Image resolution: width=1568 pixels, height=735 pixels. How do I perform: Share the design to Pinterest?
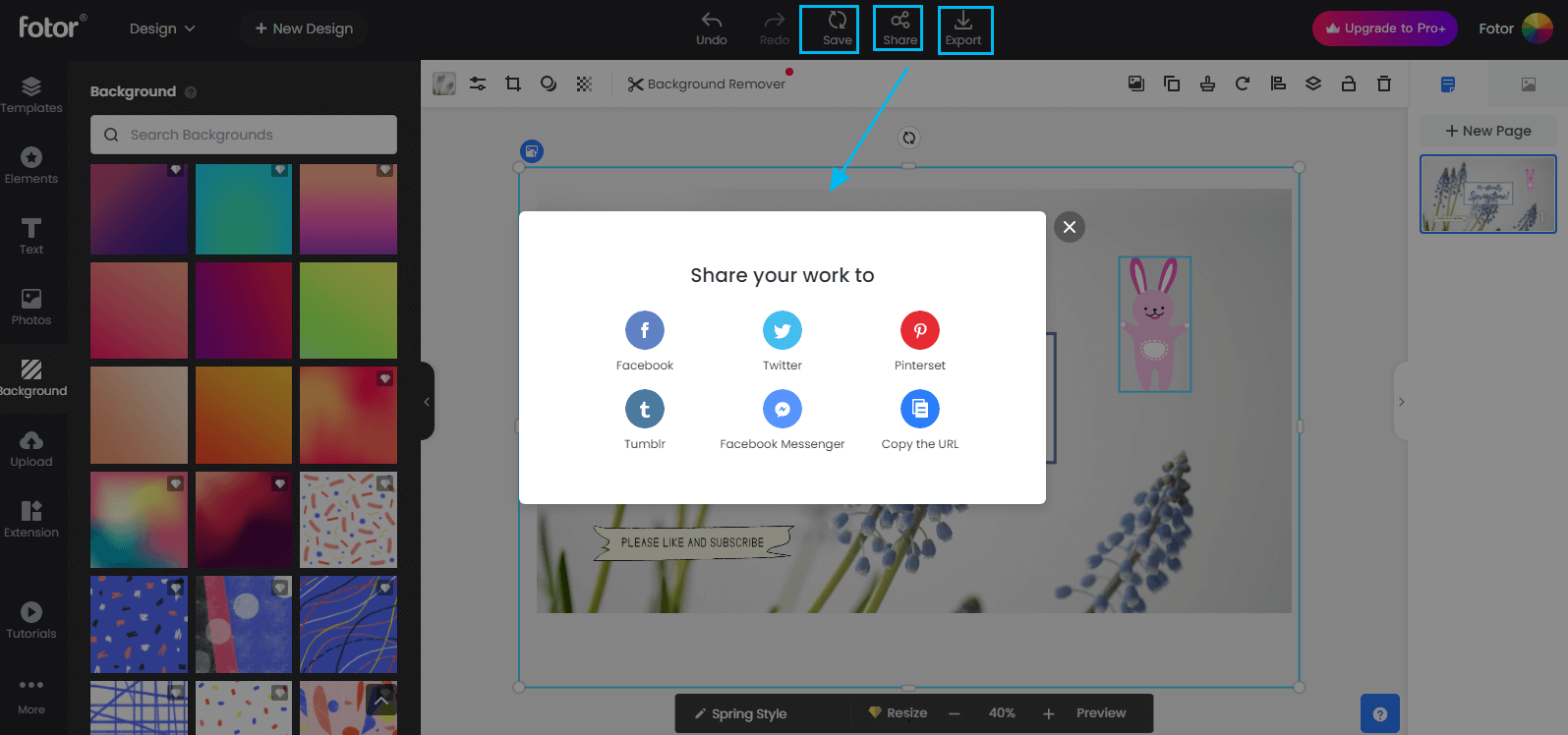click(x=920, y=330)
